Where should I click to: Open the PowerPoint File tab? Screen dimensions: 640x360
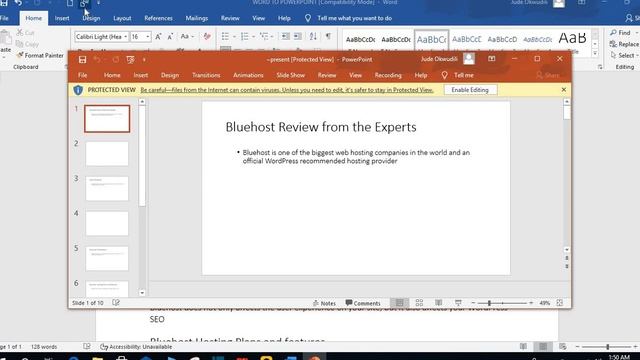tap(82, 75)
